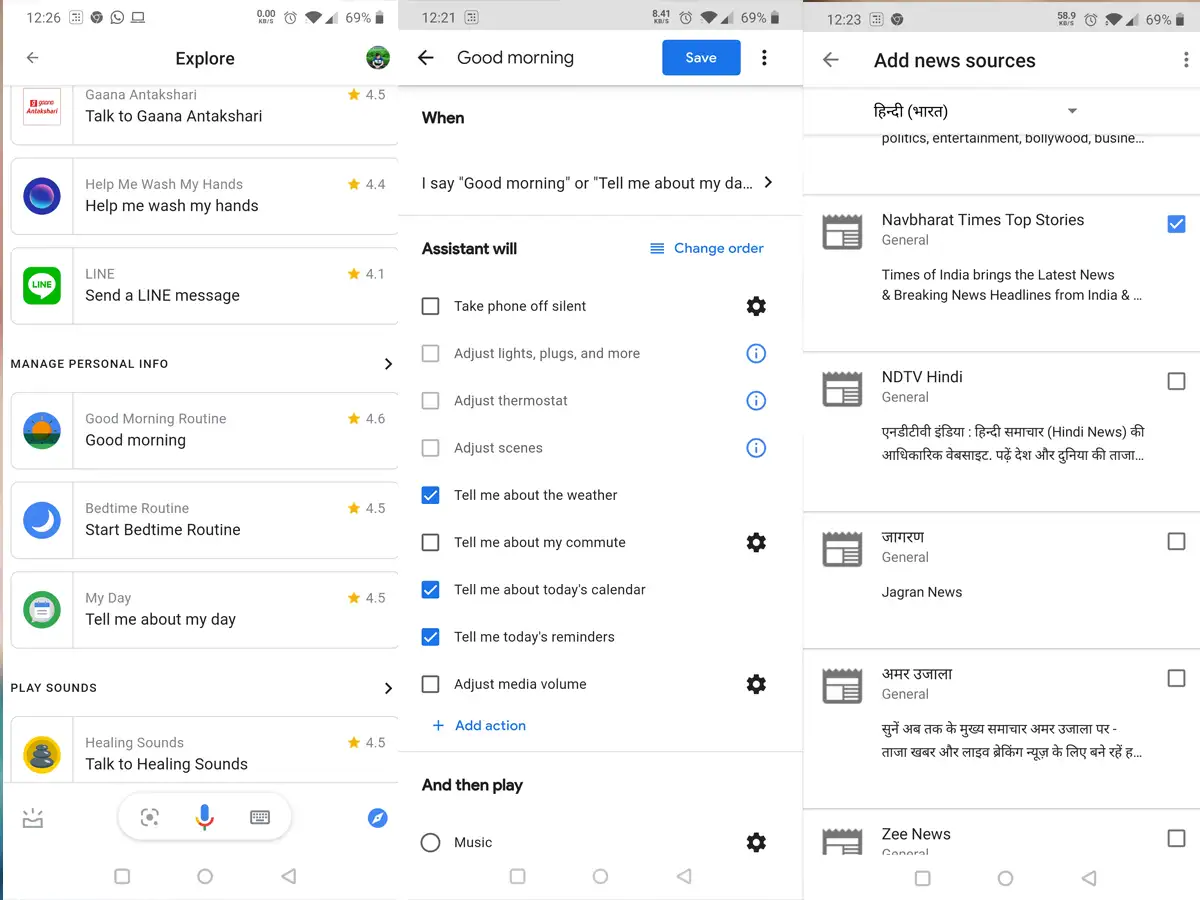Open overflow menu on Add news sources
This screenshot has height=900, width=1200.
[x=1186, y=60]
